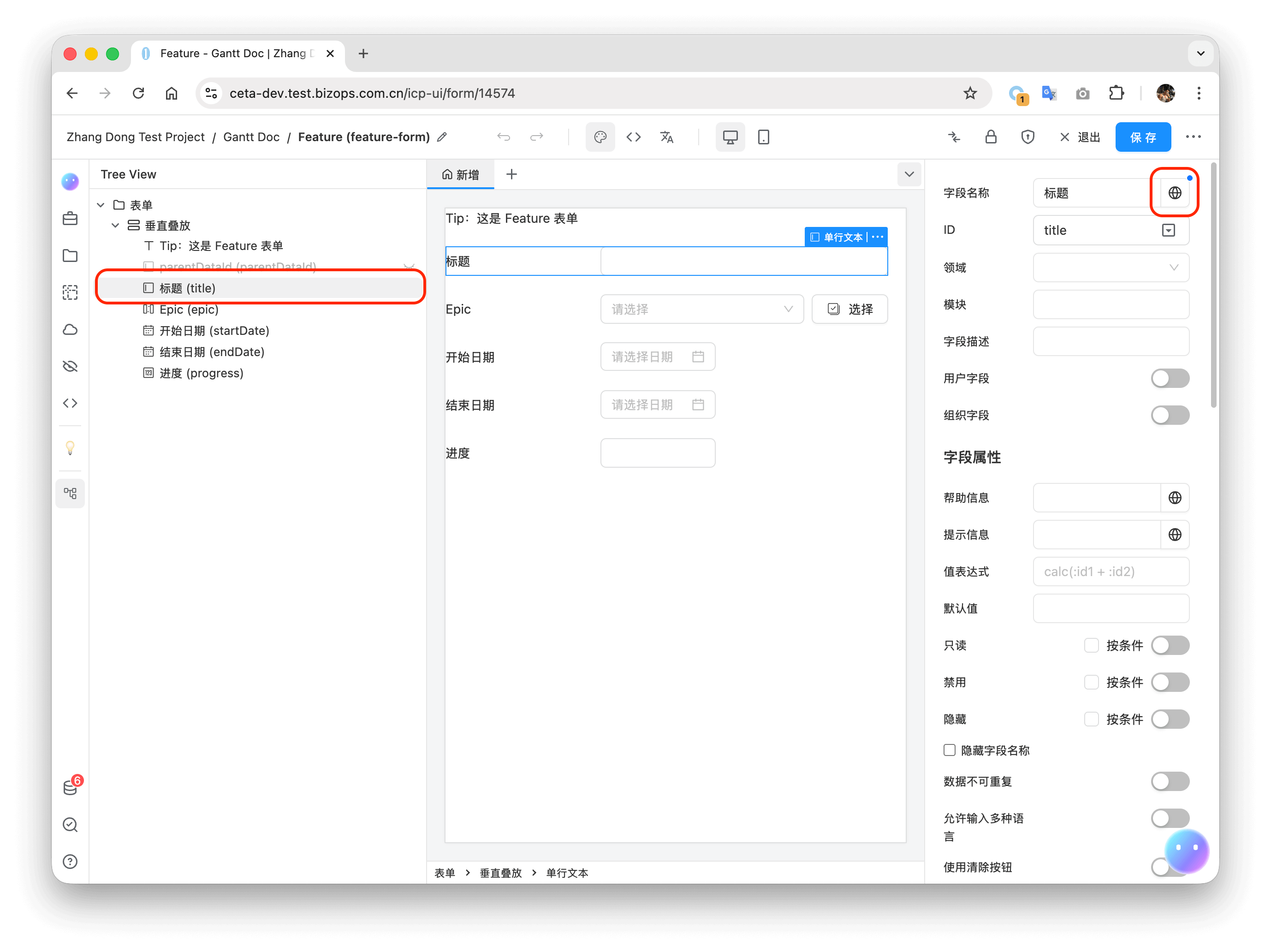Collapse the 垂直叠放 tree node
The image size is (1271, 952).
(115, 225)
